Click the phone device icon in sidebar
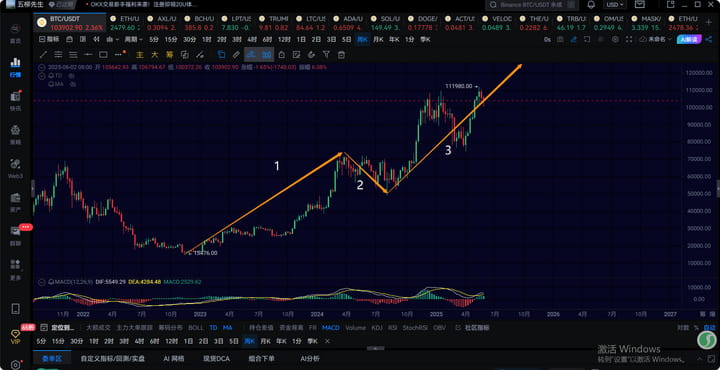The height and width of the screenshot is (370, 720). (x=16, y=308)
